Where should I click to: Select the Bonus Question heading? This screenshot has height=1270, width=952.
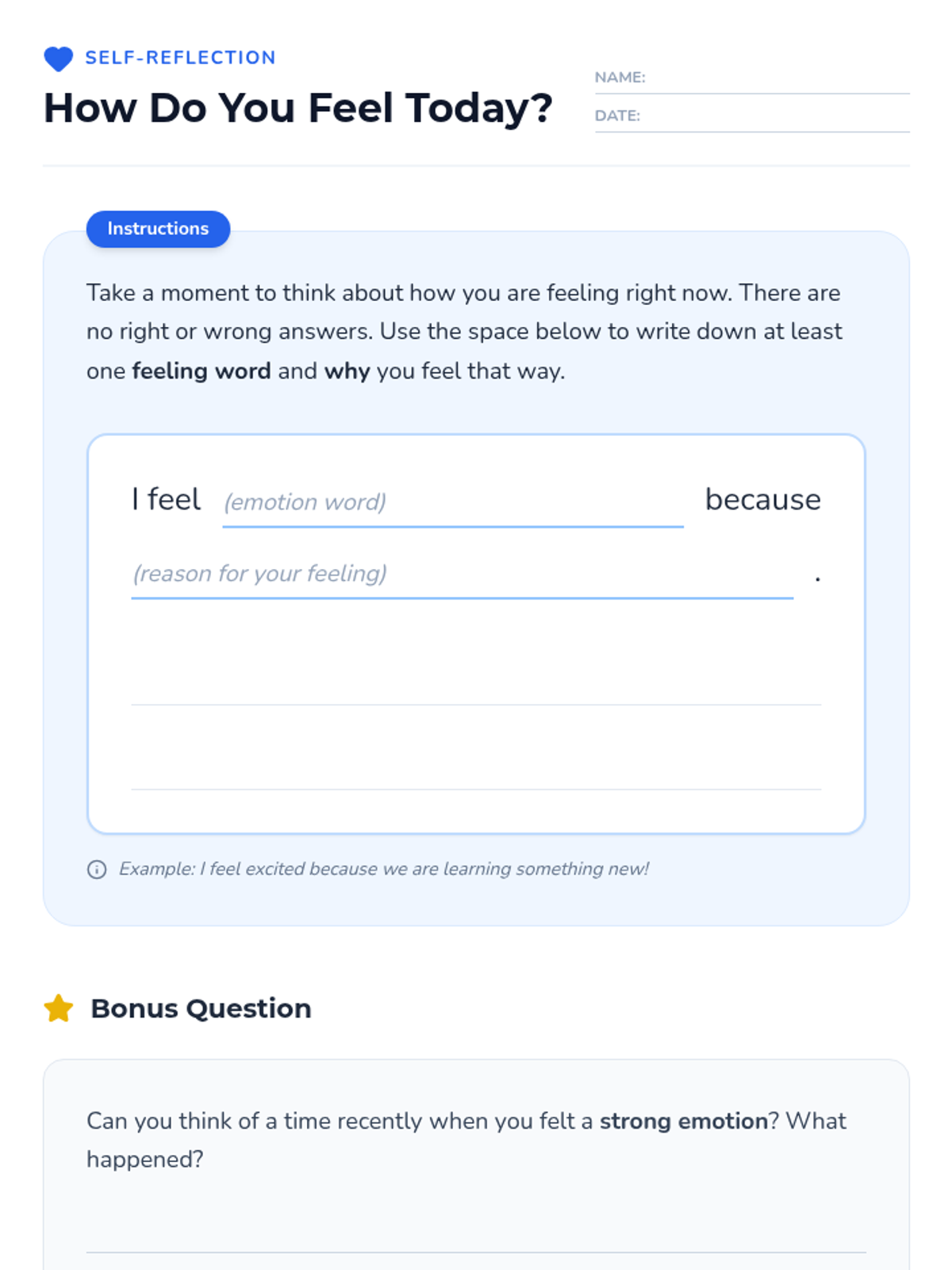click(x=201, y=1008)
